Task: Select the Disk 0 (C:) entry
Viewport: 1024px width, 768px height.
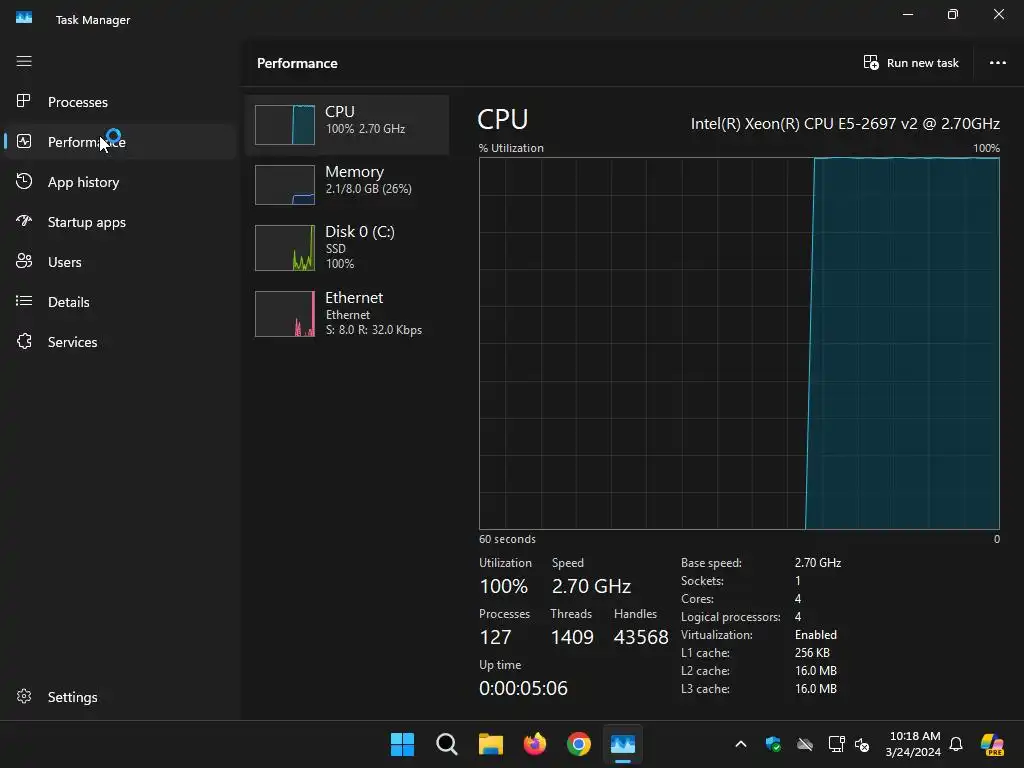Action: click(x=347, y=248)
